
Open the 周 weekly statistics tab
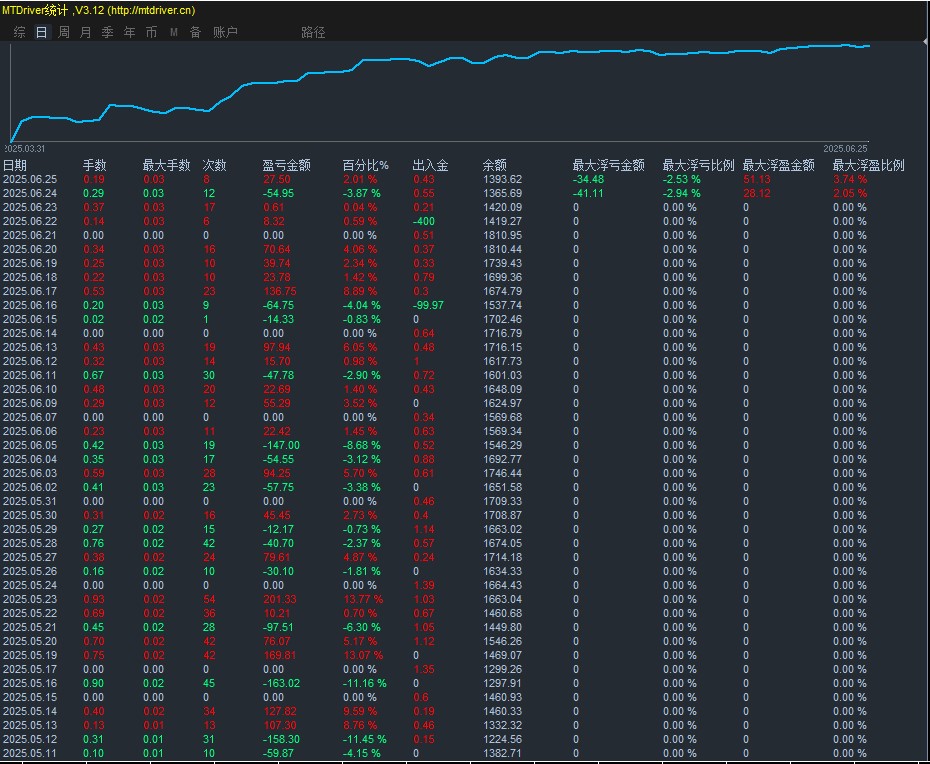[64, 32]
